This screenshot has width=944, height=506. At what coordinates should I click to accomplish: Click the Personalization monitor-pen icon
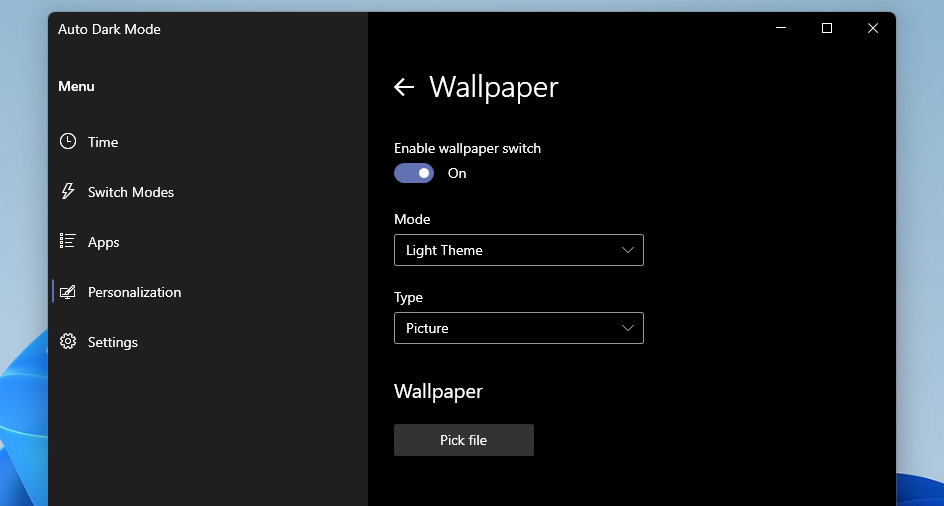[68, 292]
